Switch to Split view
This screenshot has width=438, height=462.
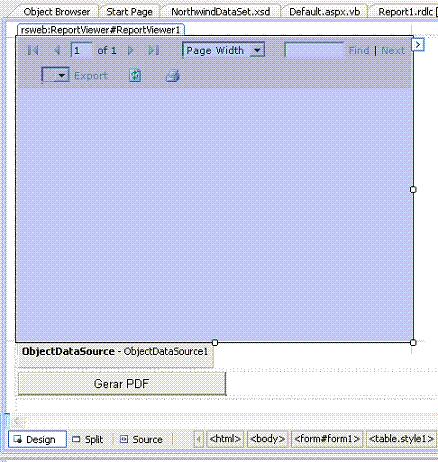click(88, 439)
